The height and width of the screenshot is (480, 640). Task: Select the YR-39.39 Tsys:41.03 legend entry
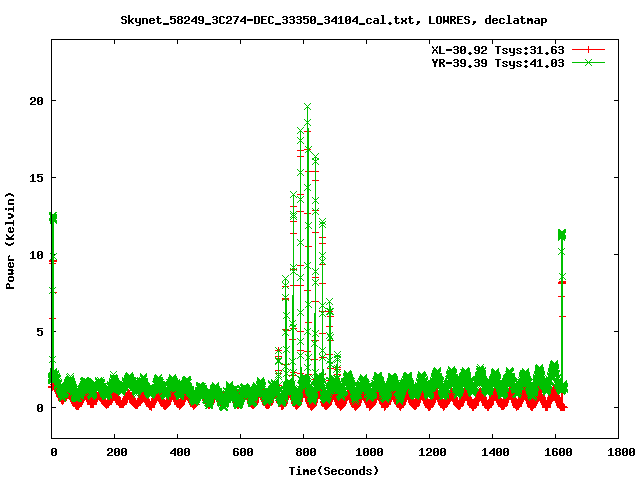coord(498,63)
